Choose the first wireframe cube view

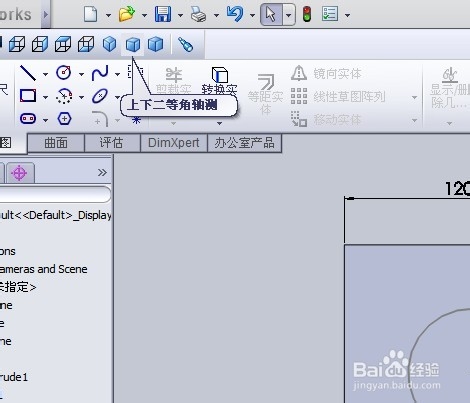coord(17,44)
